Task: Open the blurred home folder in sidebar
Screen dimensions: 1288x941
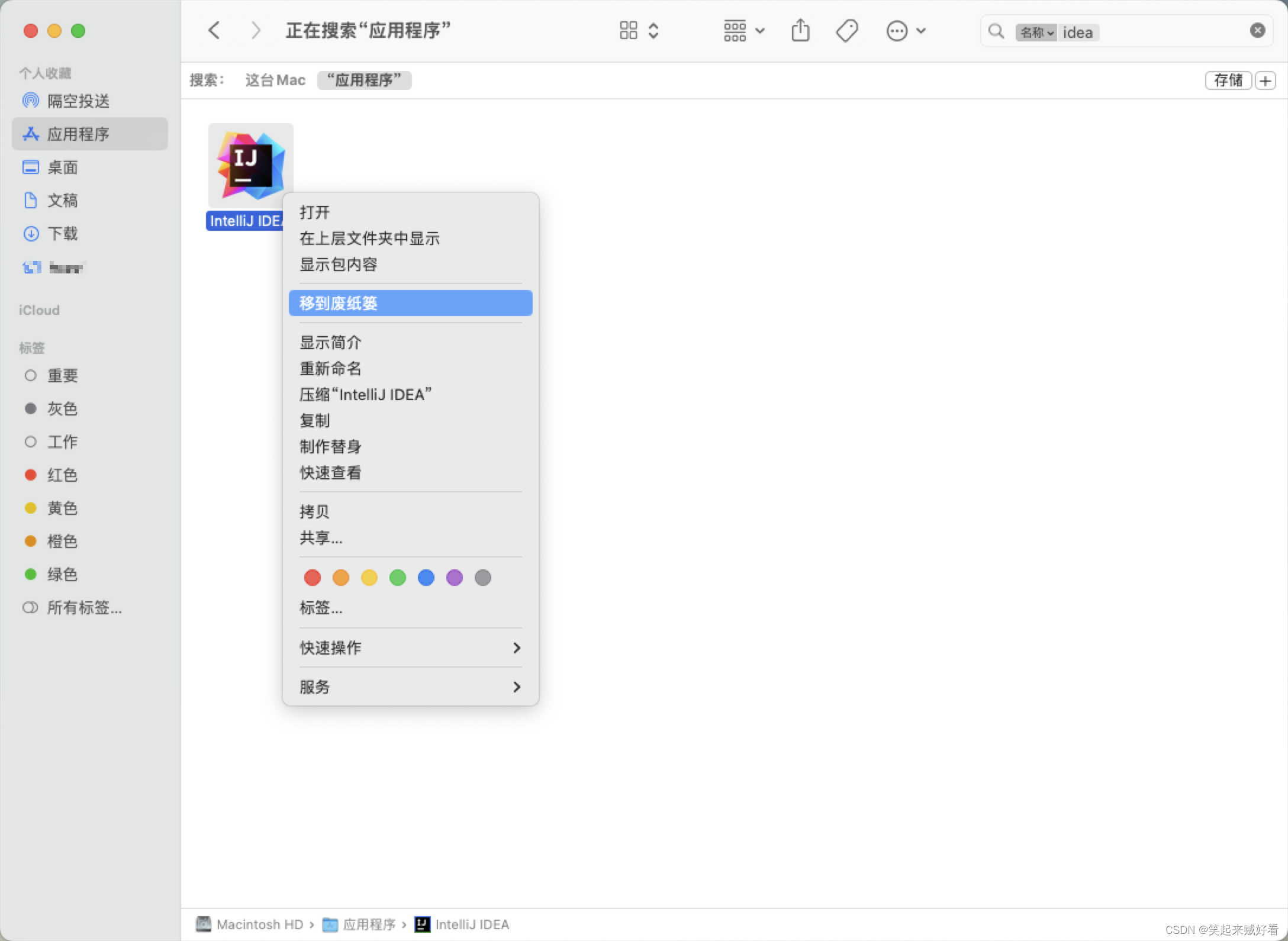Action: [x=89, y=268]
